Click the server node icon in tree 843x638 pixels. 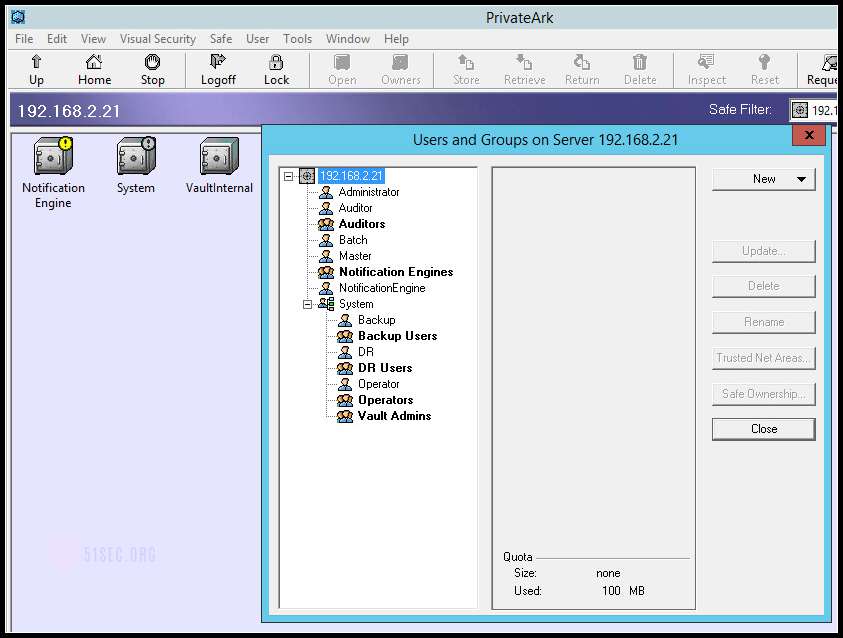[x=307, y=176]
